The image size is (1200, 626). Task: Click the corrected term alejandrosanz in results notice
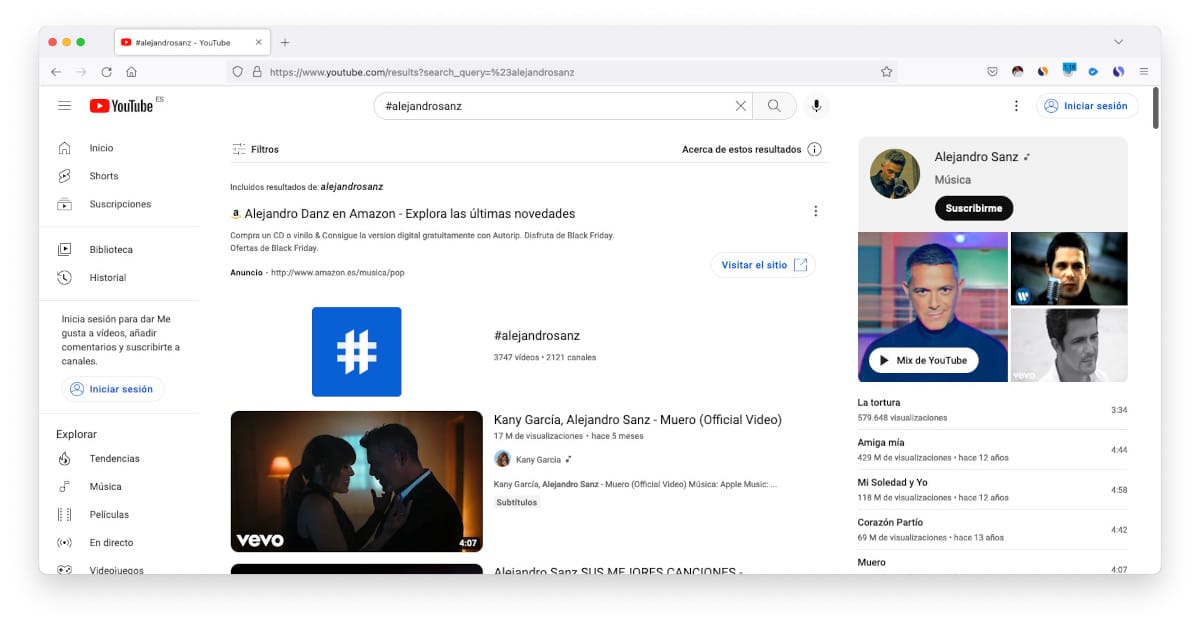pyautogui.click(x=352, y=187)
